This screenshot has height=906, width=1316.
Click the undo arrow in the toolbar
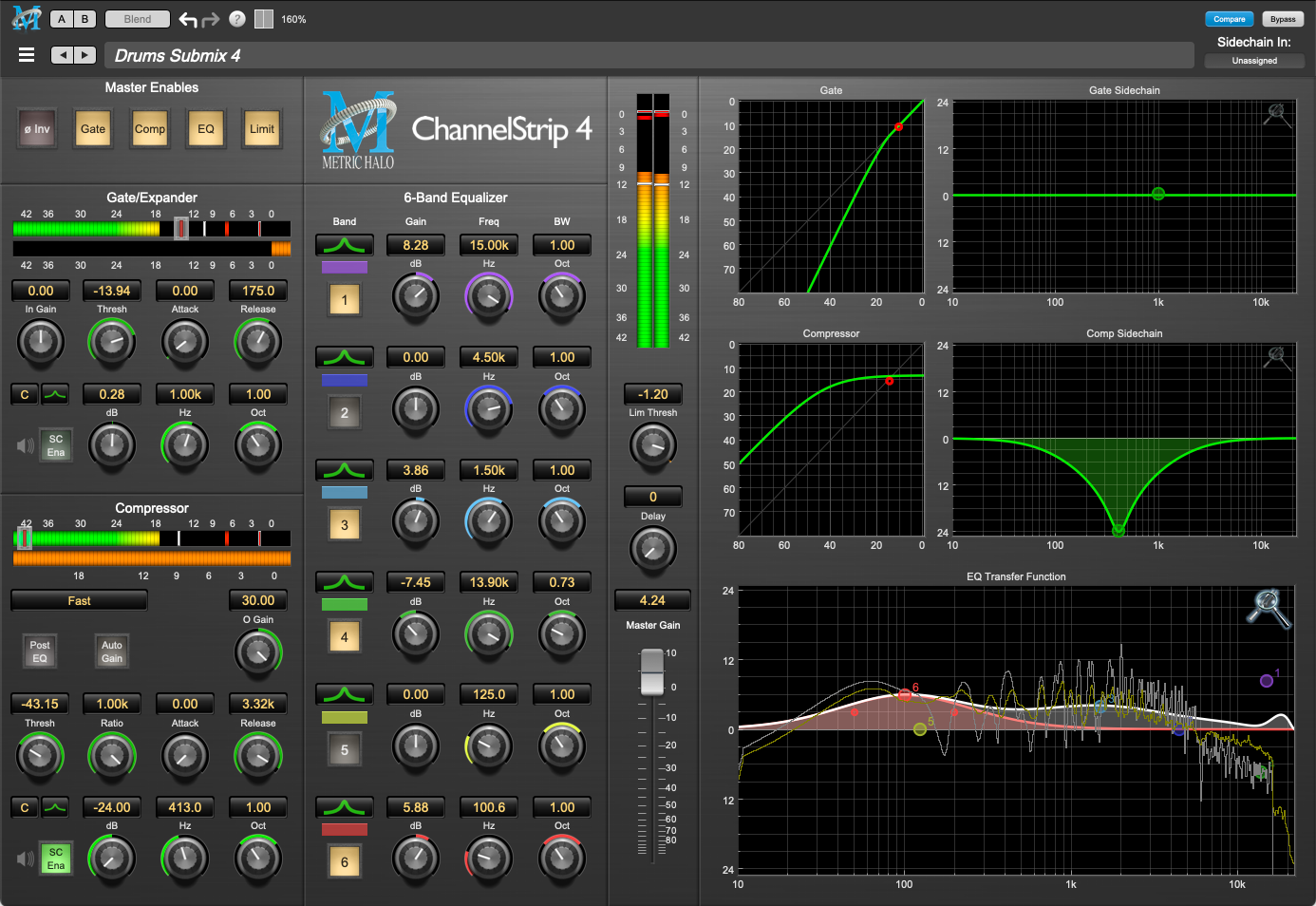click(186, 18)
